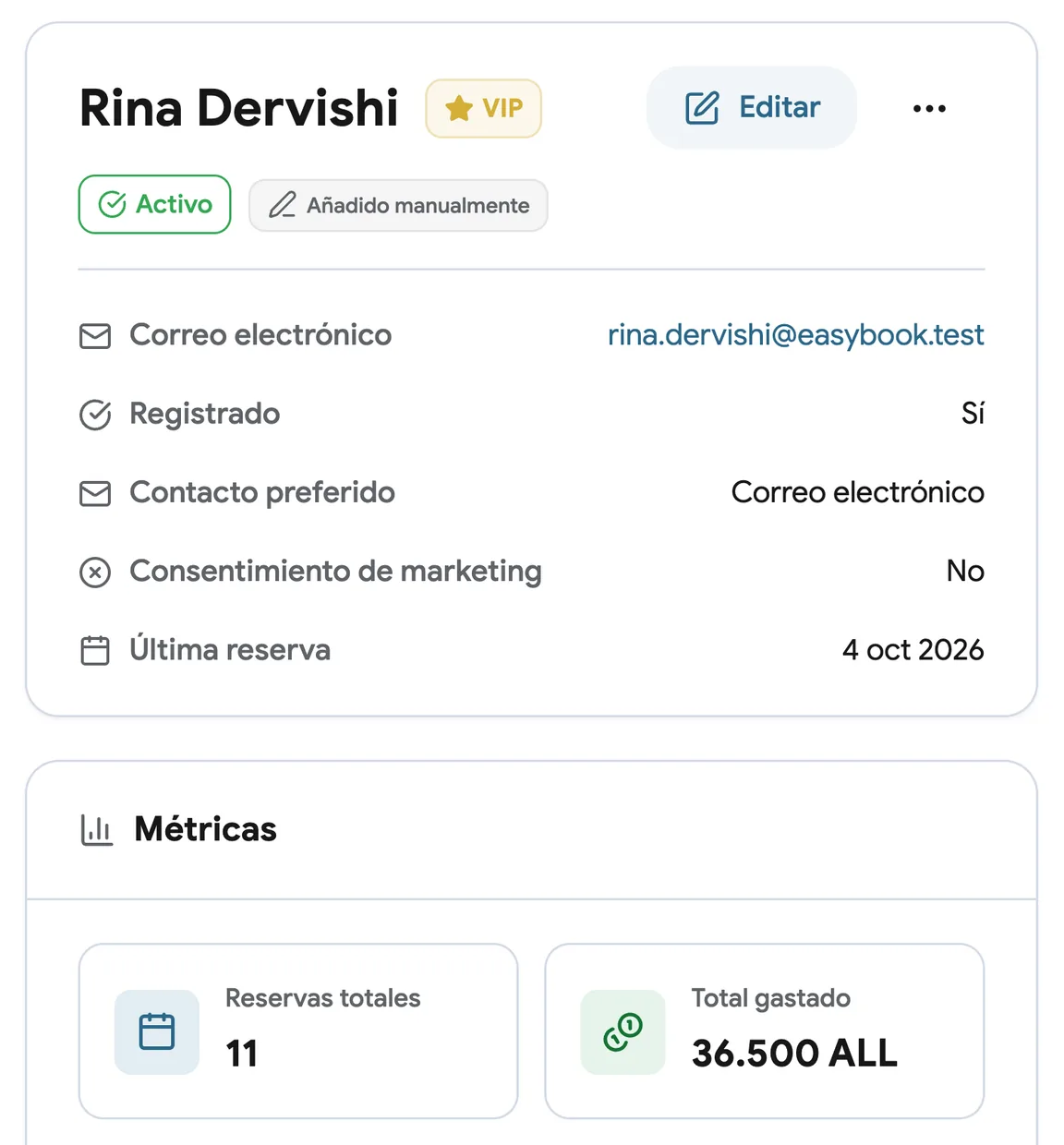Click the bar chart icon beside Métricas
The image size is (1064, 1145).
coord(96,830)
